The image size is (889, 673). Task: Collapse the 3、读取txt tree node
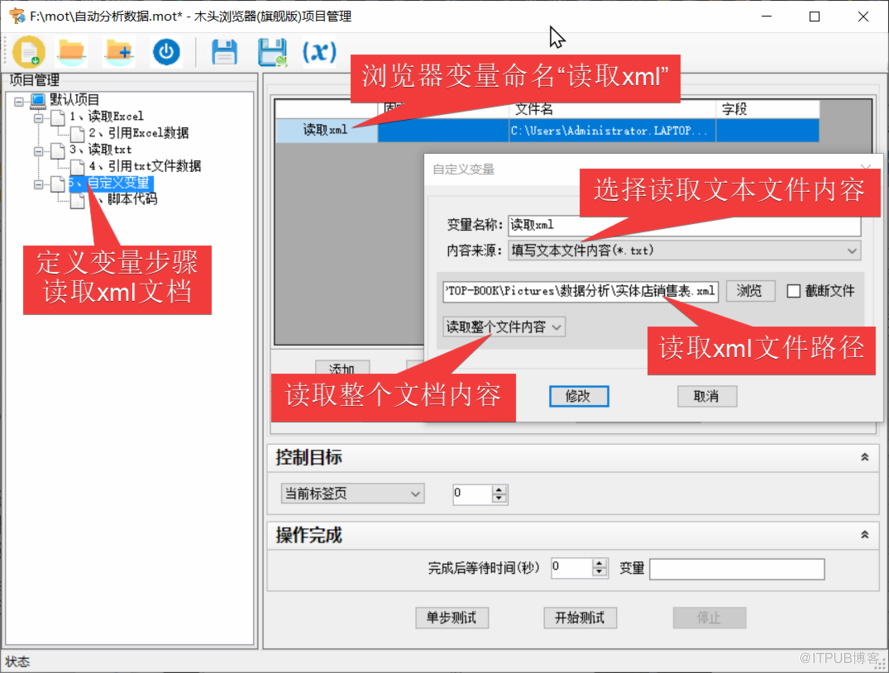pyautogui.click(x=38, y=151)
